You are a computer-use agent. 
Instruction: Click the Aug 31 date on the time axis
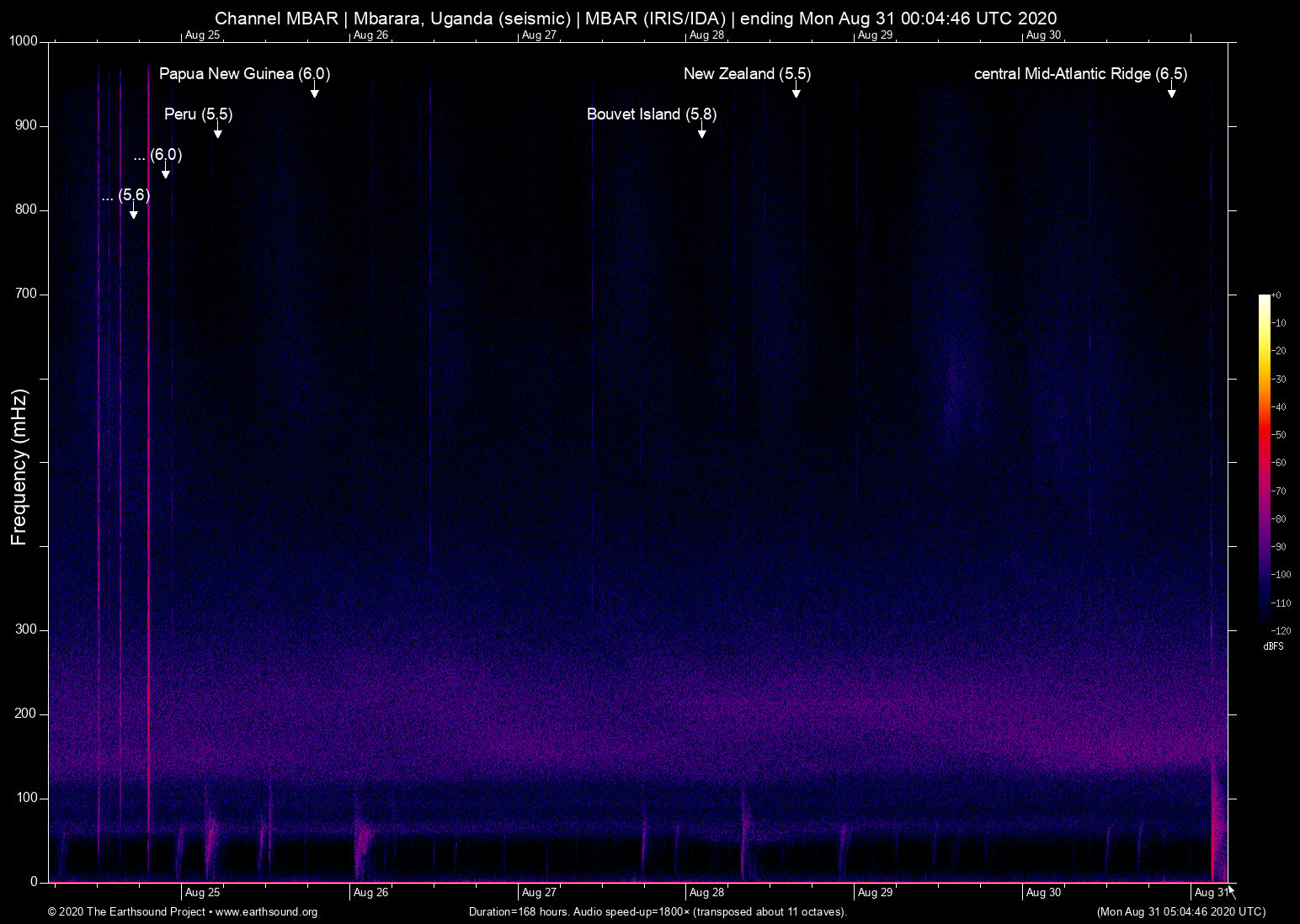pyautogui.click(x=1211, y=893)
